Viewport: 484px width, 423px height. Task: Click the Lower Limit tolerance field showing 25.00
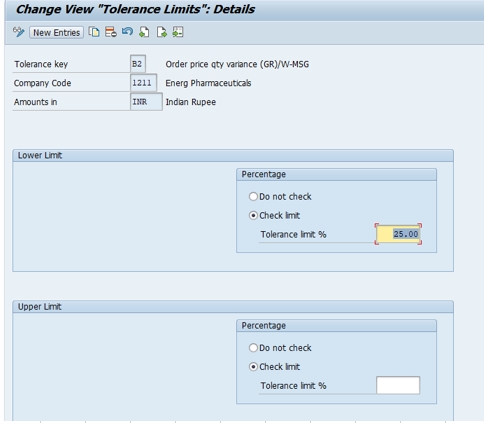point(398,234)
